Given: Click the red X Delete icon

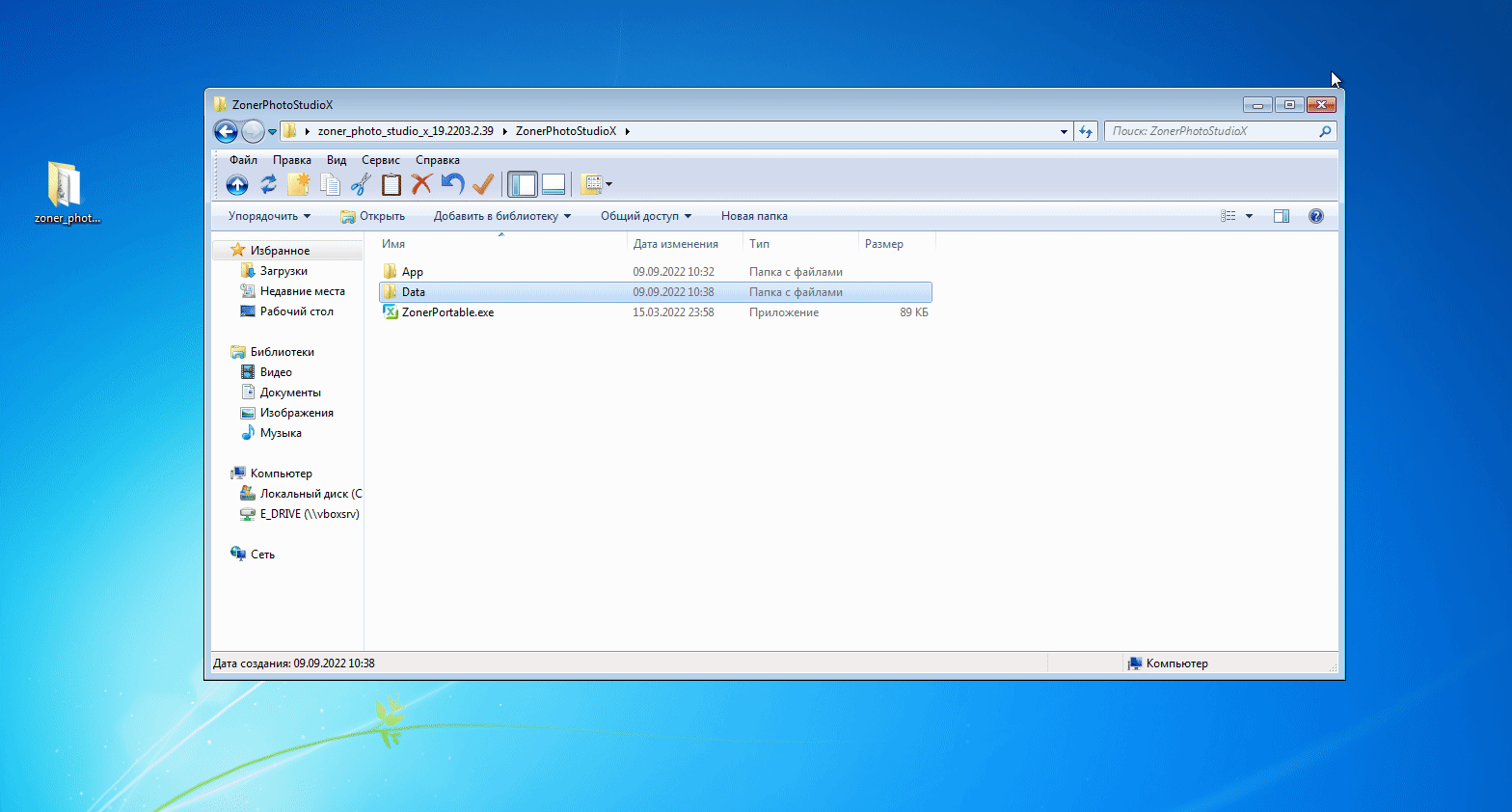Looking at the screenshot, I should pos(421,184).
